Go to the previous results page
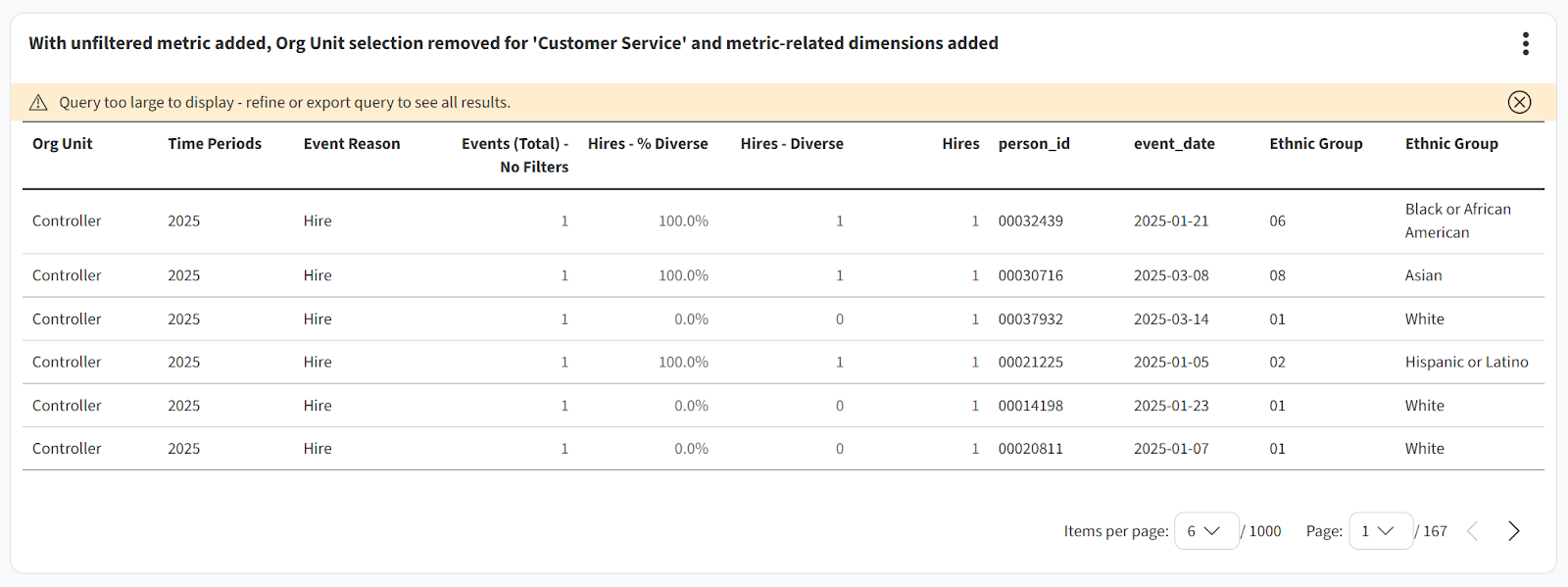Image resolution: width=1568 pixels, height=587 pixels. [x=1472, y=531]
